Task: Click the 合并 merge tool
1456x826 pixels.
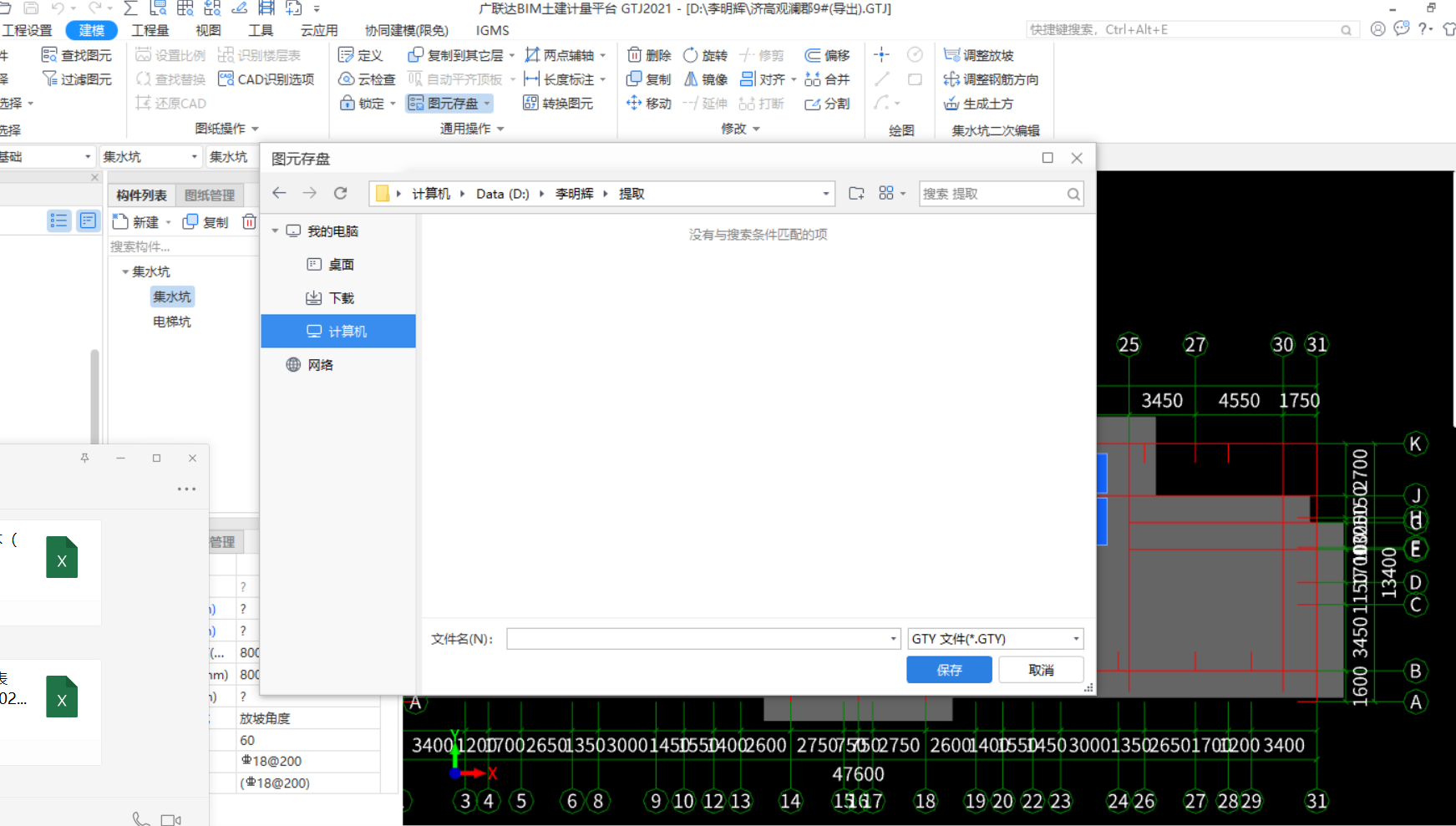Action: (827, 79)
